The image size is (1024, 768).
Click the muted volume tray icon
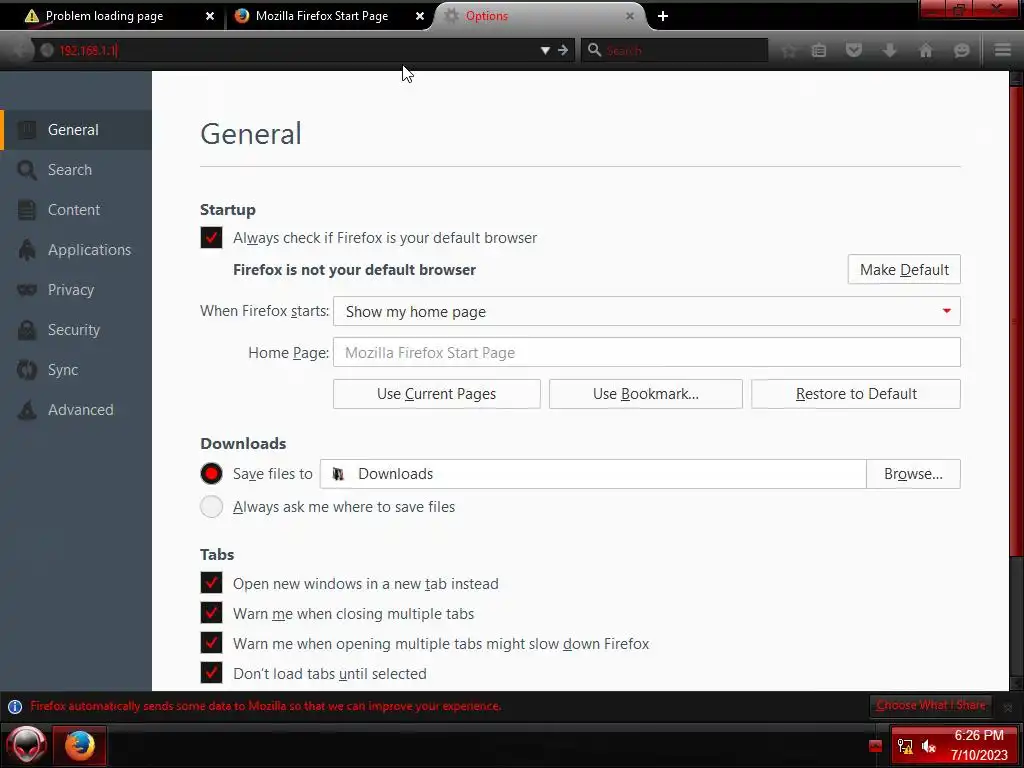pyautogui.click(x=929, y=746)
